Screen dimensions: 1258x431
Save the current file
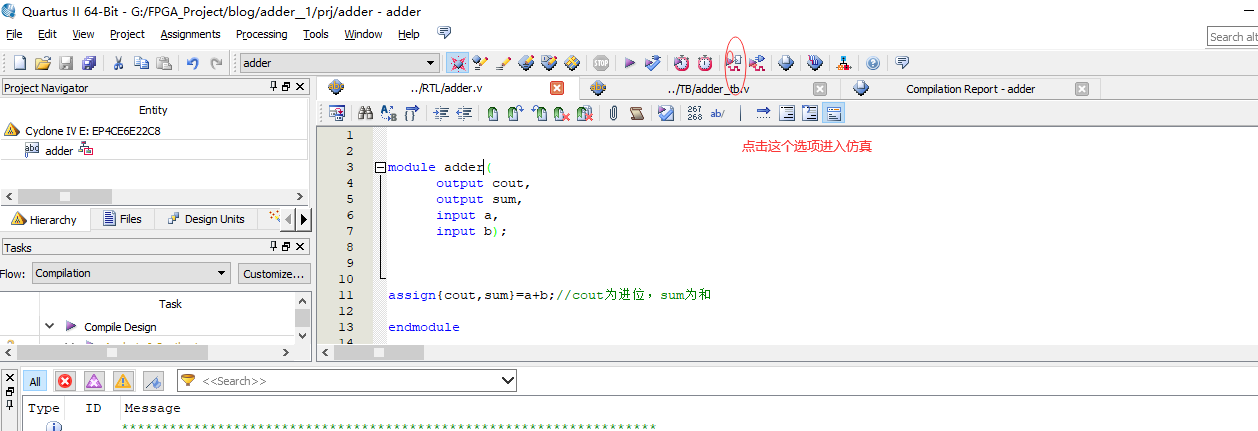point(66,63)
